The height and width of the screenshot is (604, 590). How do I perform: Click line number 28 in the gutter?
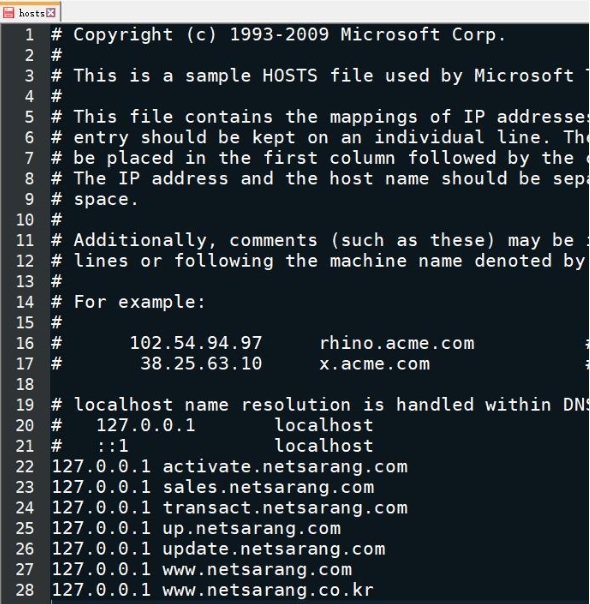[25, 590]
